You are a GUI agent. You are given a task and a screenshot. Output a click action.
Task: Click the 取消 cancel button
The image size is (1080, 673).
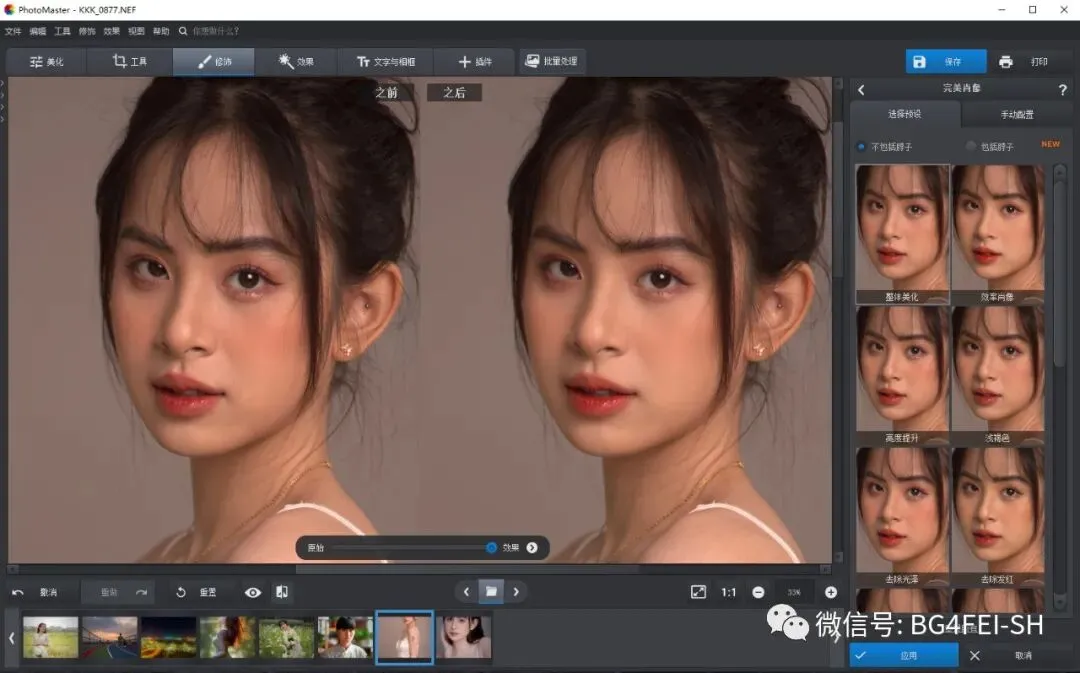[x=1017, y=656]
